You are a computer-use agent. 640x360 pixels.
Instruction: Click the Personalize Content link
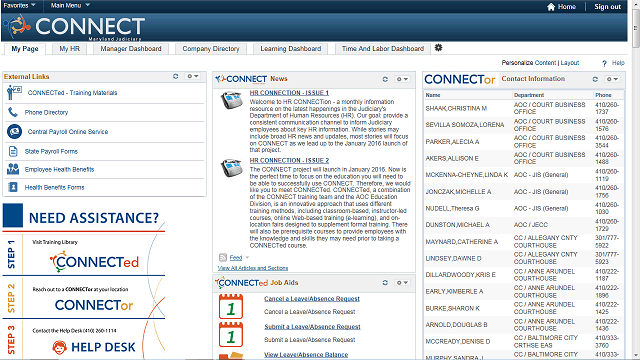point(545,63)
